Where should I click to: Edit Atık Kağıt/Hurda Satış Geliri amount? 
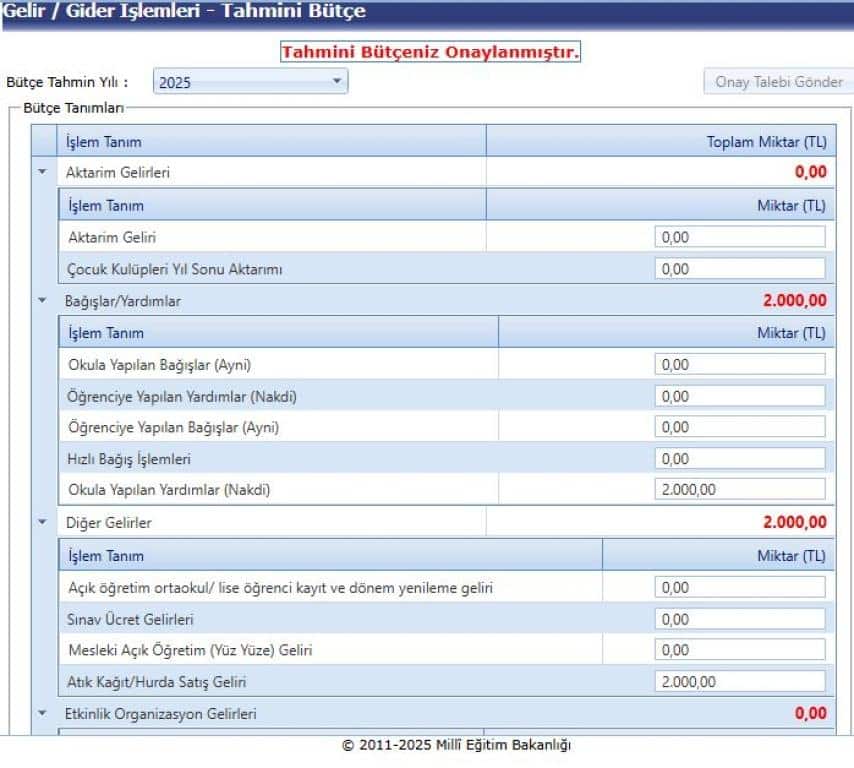740,682
